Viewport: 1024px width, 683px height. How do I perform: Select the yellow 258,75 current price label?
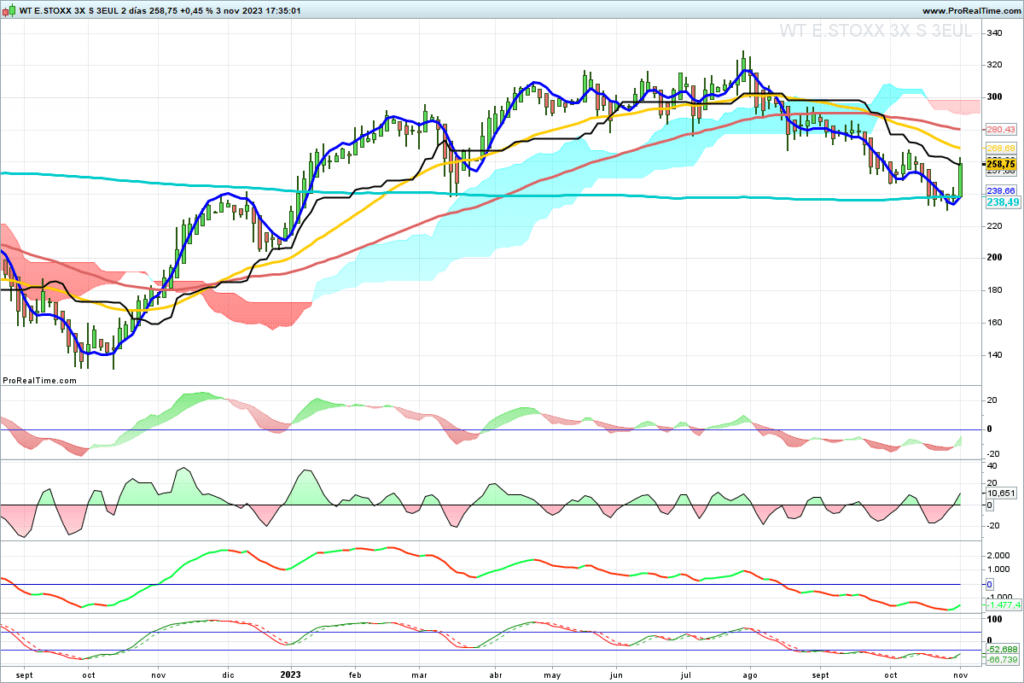pos(1002,163)
